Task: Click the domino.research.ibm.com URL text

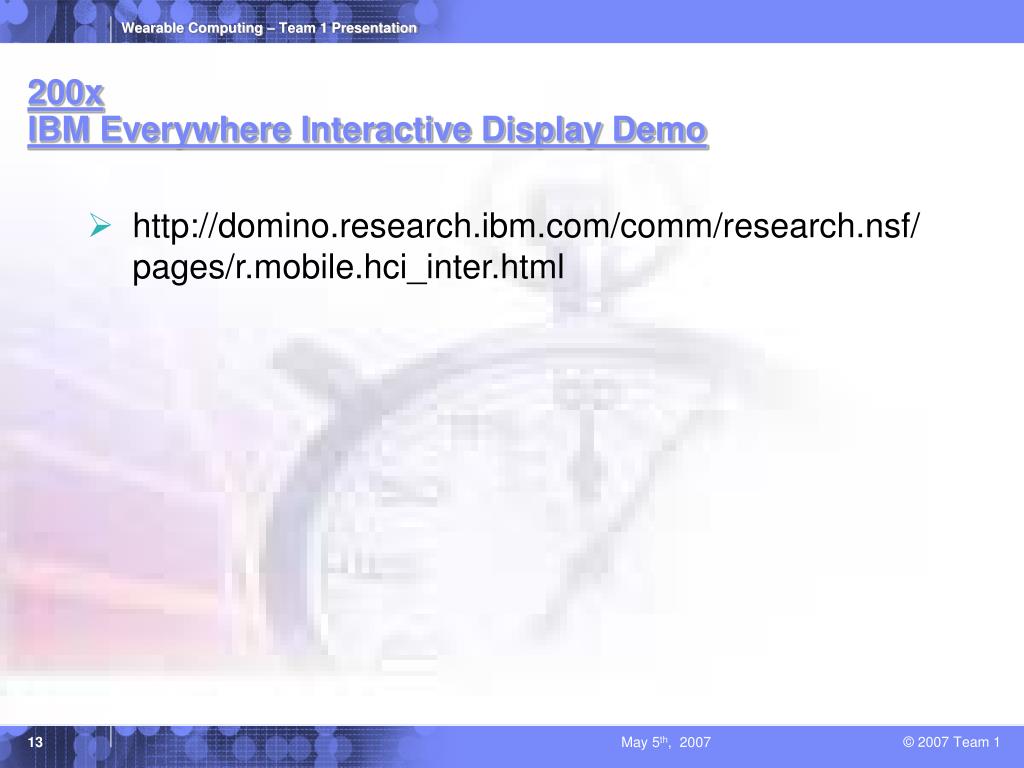Action: click(526, 246)
